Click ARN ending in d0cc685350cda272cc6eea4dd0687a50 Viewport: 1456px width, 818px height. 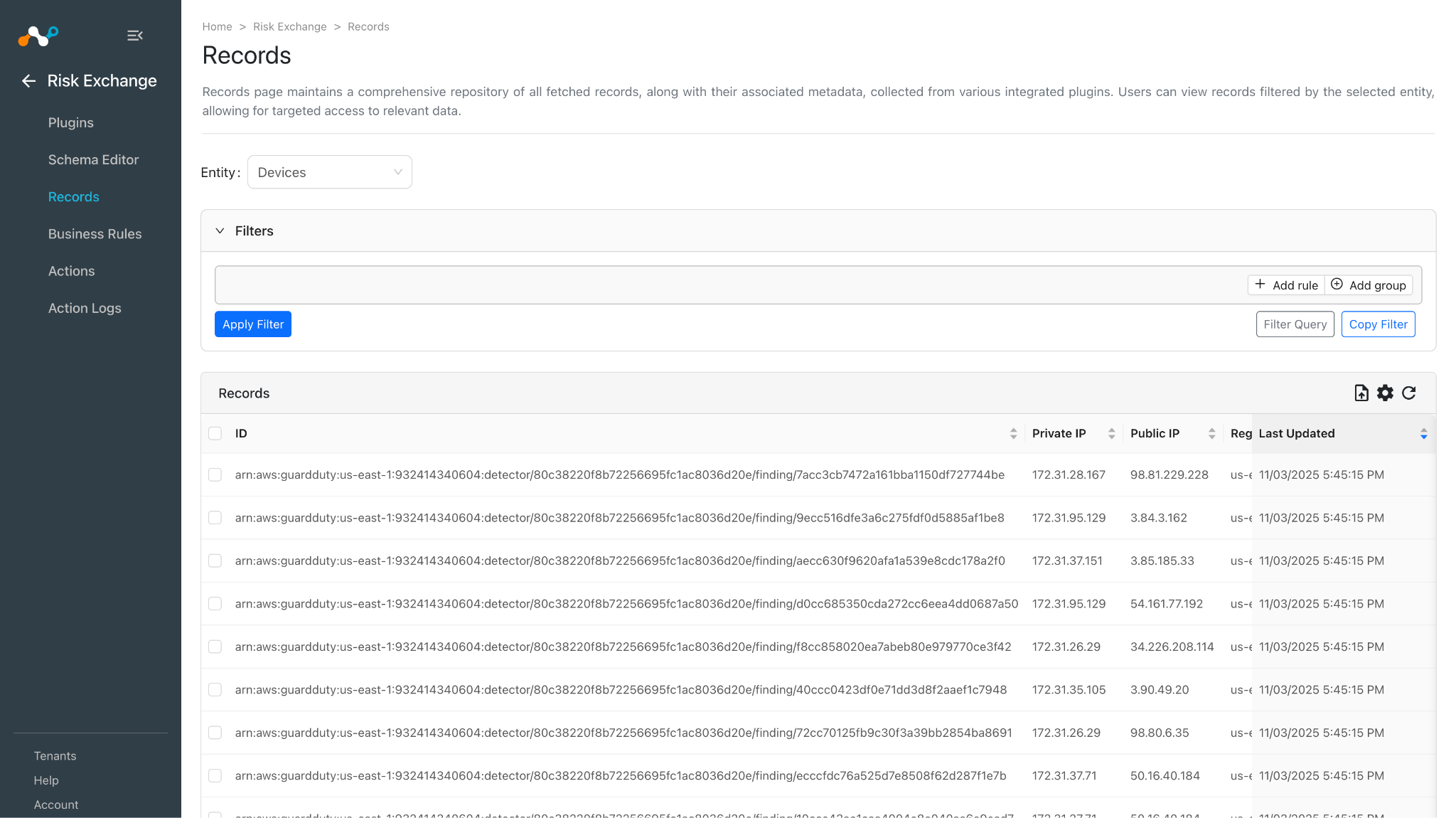pos(627,604)
